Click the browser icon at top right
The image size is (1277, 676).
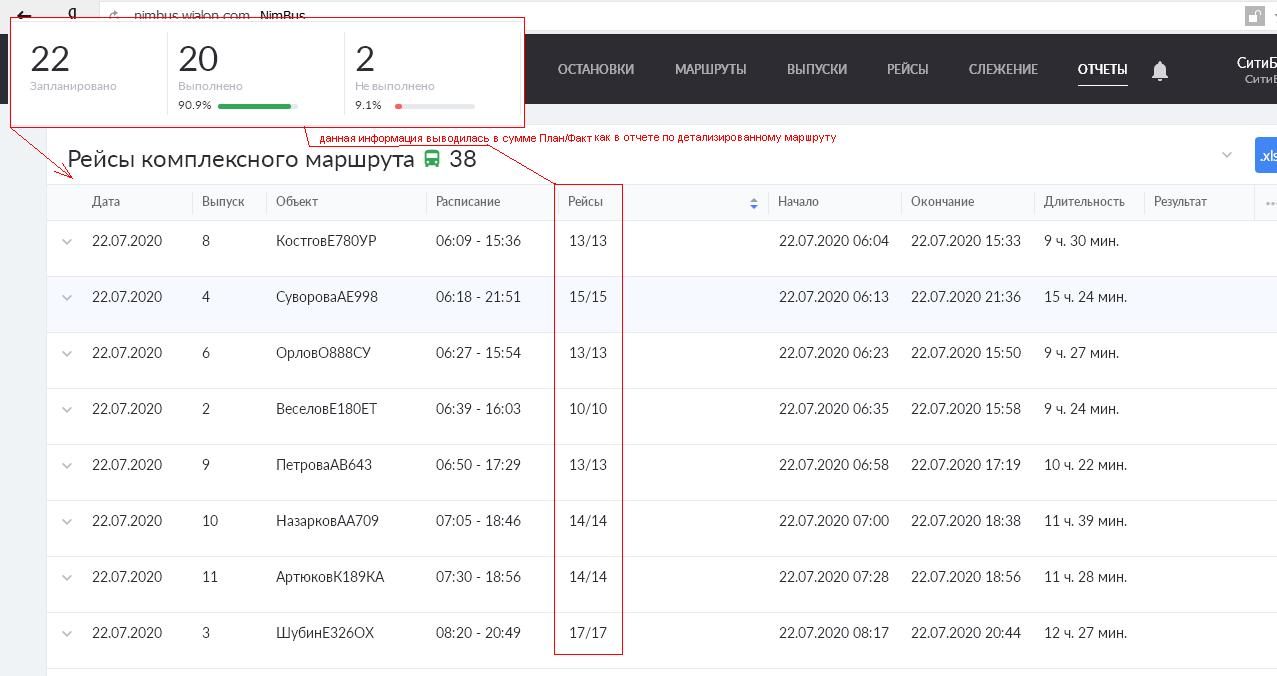tap(1254, 16)
